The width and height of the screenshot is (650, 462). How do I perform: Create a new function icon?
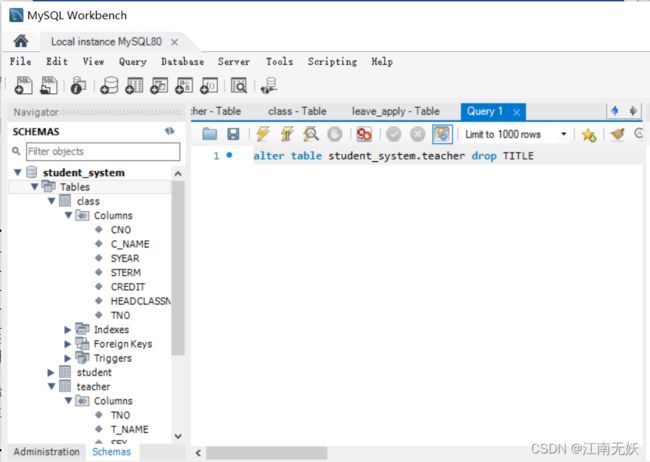(209, 85)
